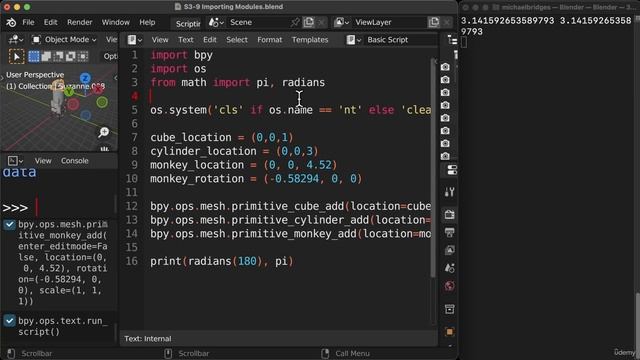Open the World properties tab icon
The height and width of the screenshot is (360, 640).
click(449, 286)
